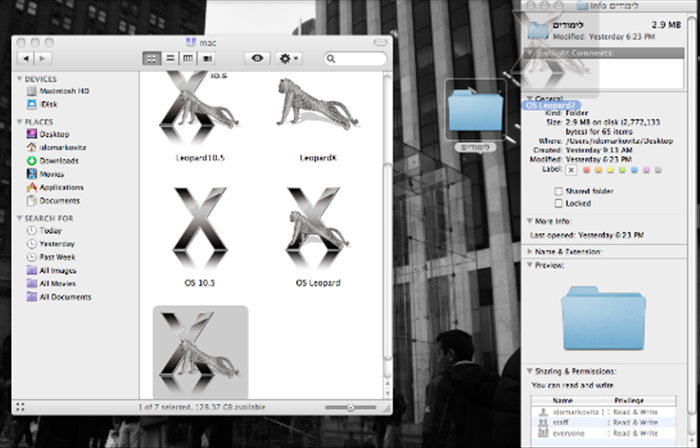Click the Quick Look eye button

click(x=257, y=58)
